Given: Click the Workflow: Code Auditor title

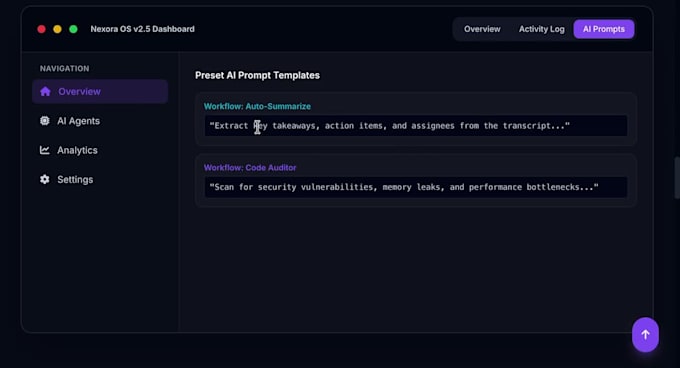Looking at the screenshot, I should tap(250, 168).
